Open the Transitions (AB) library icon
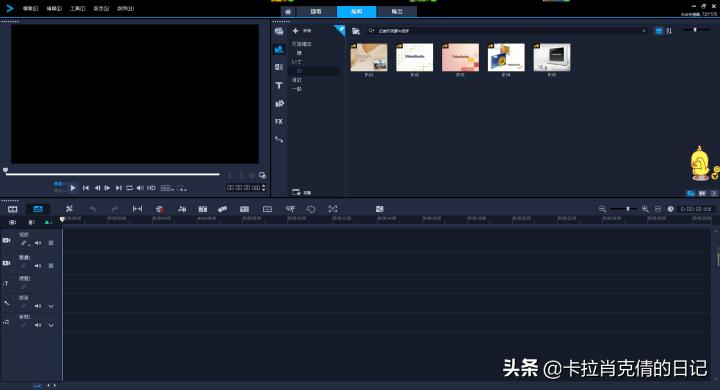This screenshot has width=720, height=390. click(279, 67)
